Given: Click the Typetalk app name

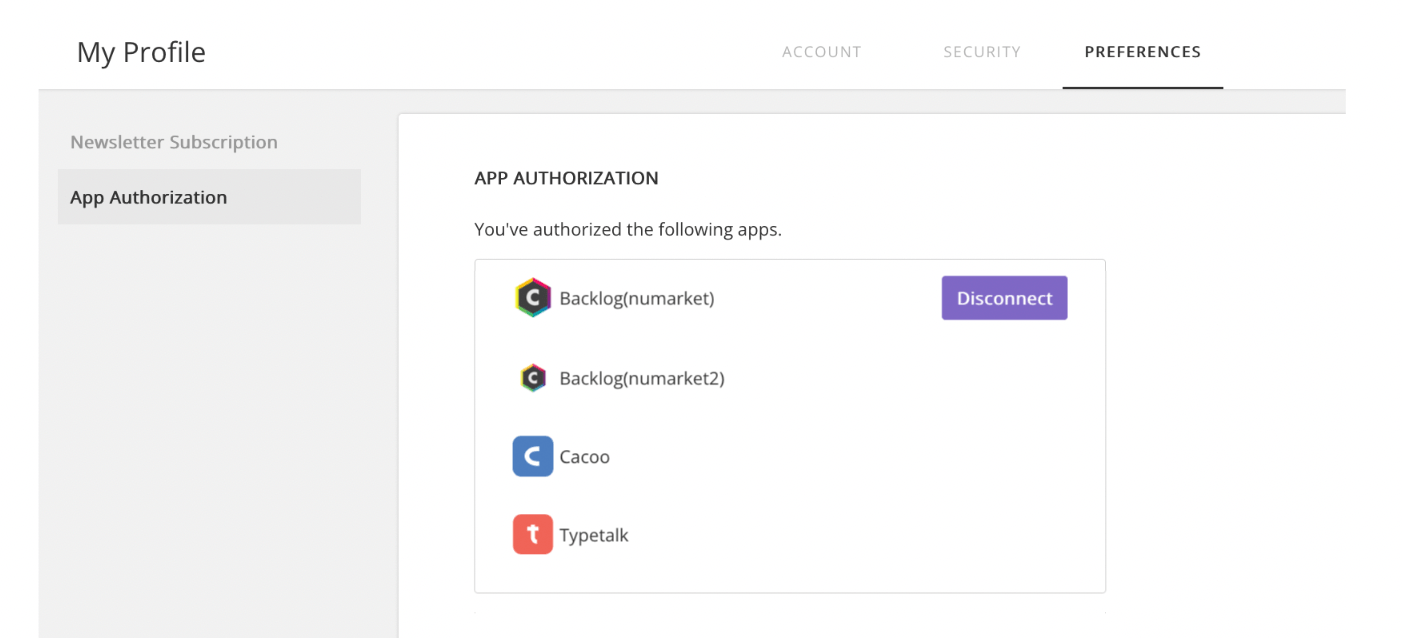Looking at the screenshot, I should pyautogui.click(x=594, y=535).
